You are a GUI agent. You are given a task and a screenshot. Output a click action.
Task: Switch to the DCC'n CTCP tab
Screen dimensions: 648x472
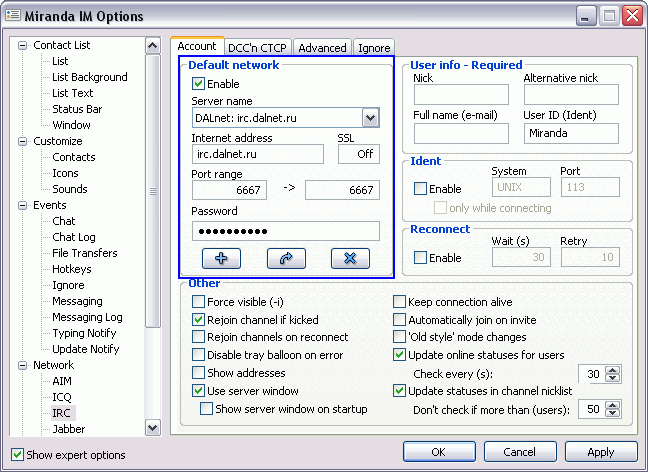coord(257,48)
